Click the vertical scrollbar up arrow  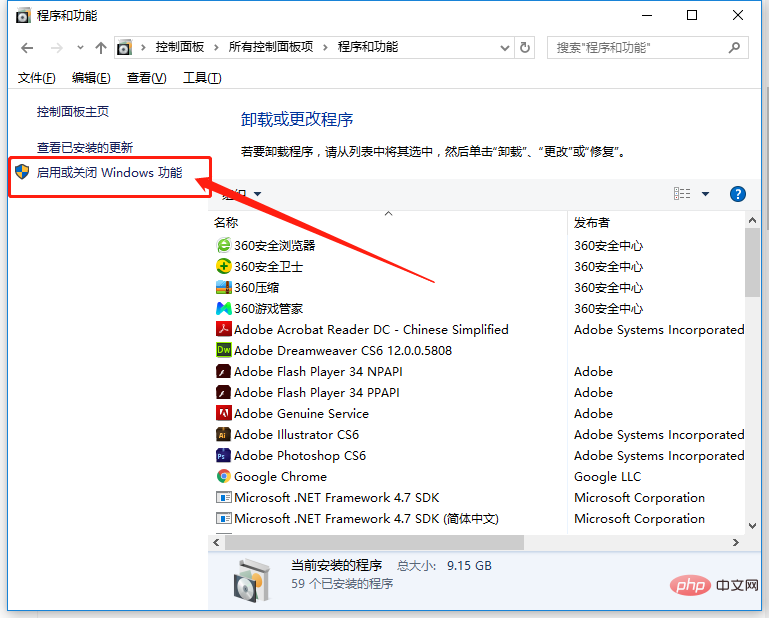pos(752,221)
